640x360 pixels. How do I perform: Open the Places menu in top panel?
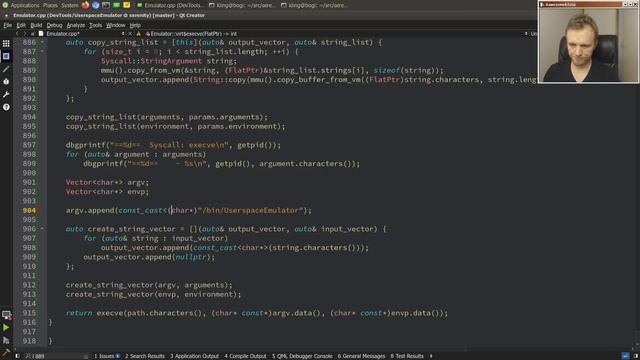point(50,5)
